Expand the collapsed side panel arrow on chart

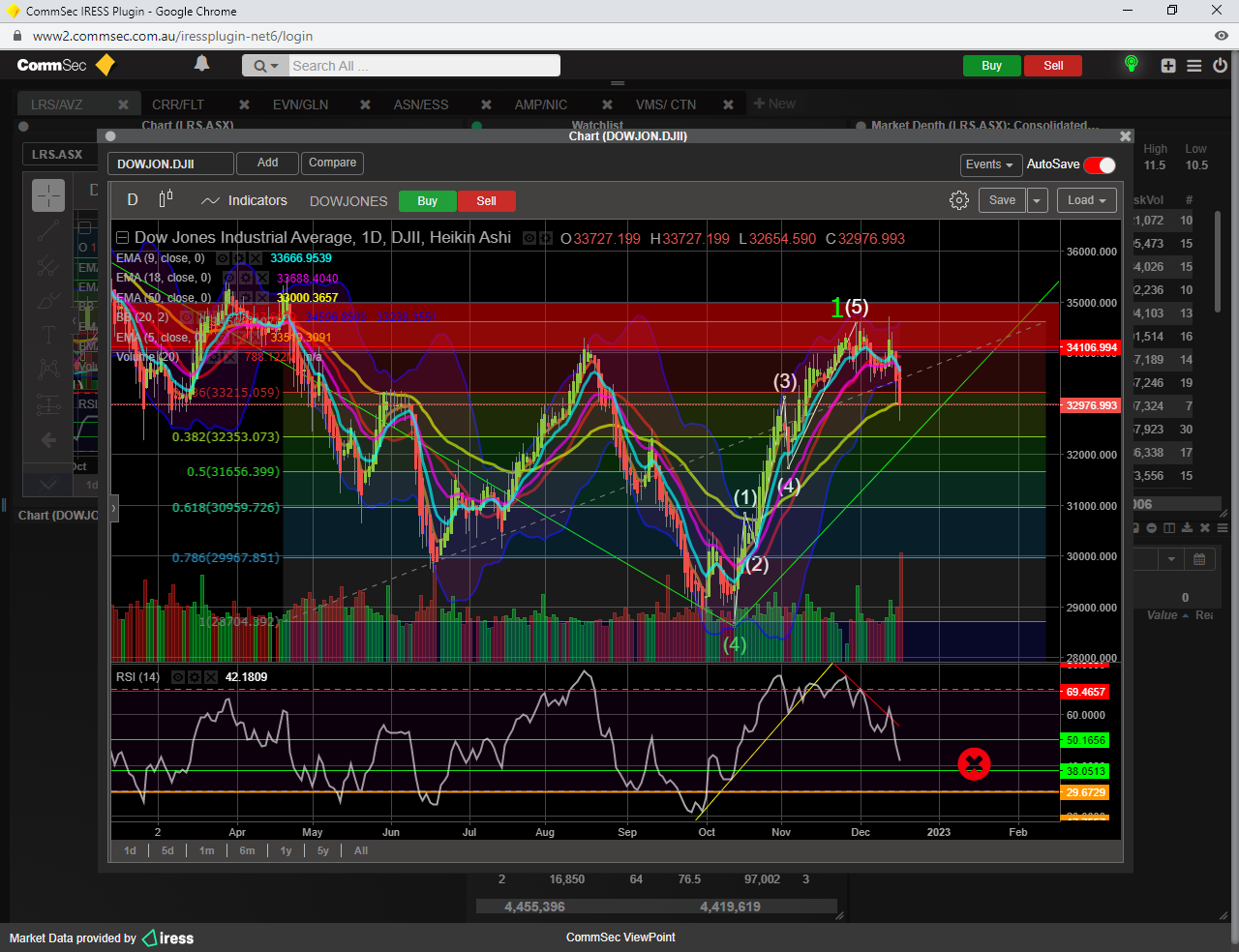[x=113, y=507]
